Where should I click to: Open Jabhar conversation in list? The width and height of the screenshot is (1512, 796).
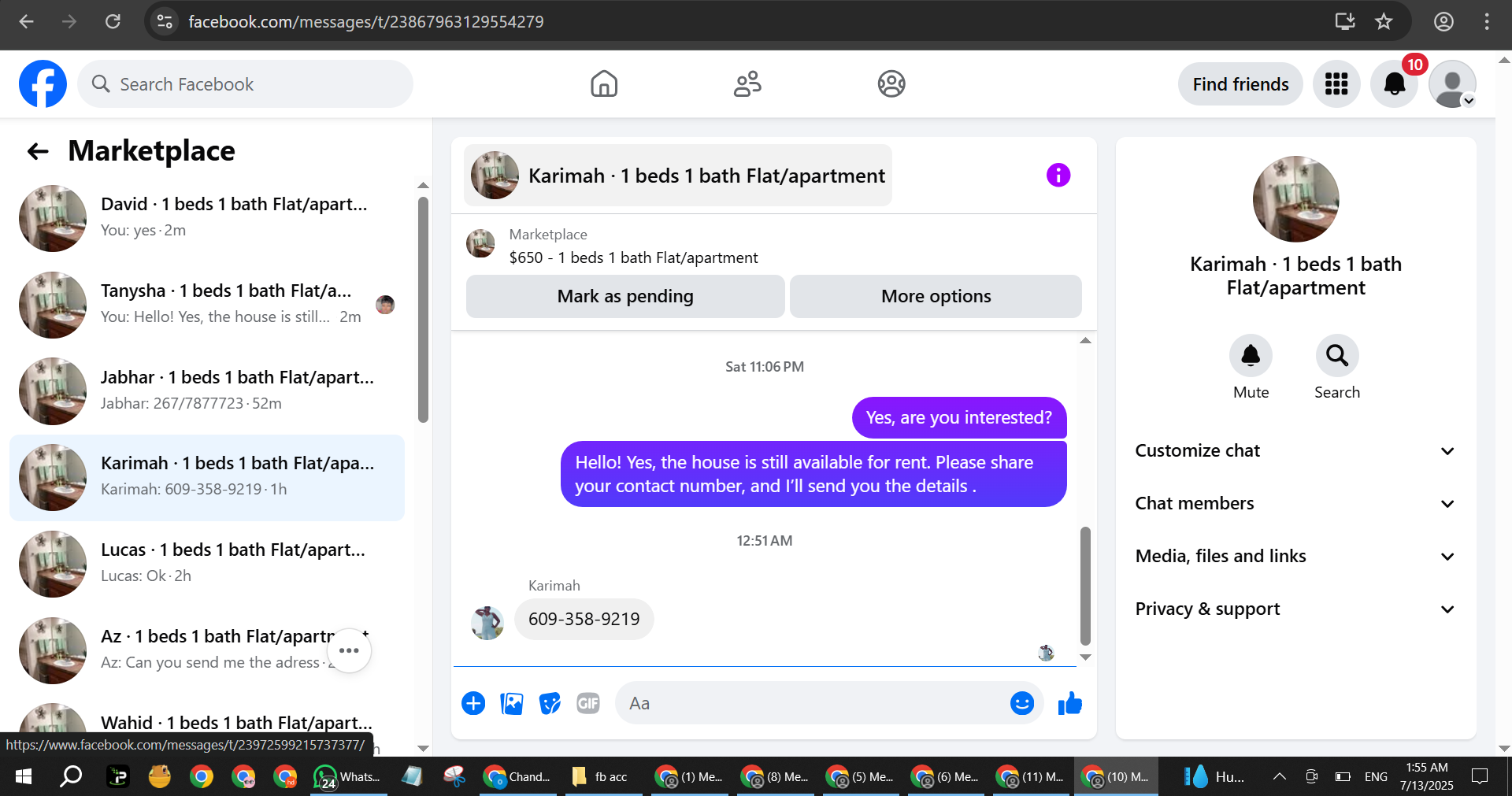[207, 391]
